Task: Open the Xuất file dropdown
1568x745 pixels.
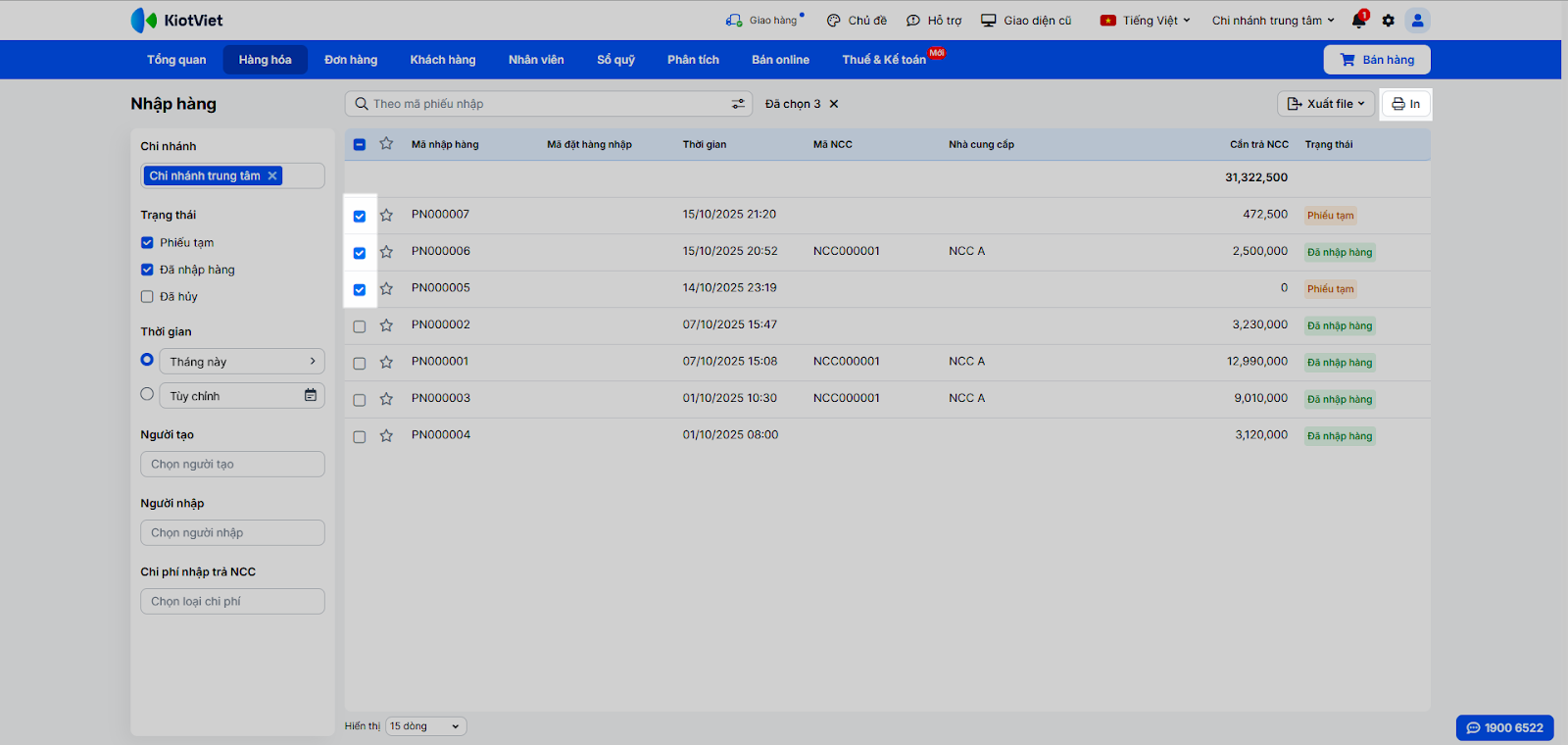Action: tap(1325, 104)
